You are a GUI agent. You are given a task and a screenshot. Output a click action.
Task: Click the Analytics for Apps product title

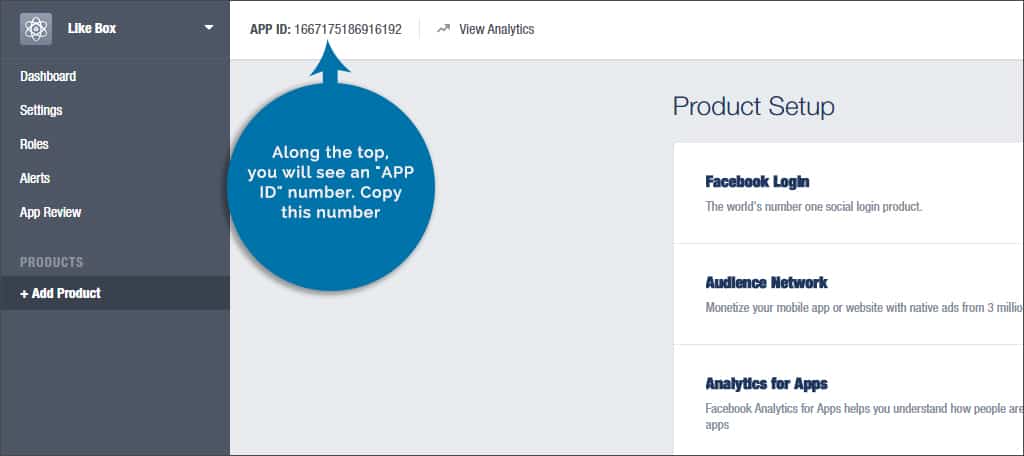(x=767, y=383)
